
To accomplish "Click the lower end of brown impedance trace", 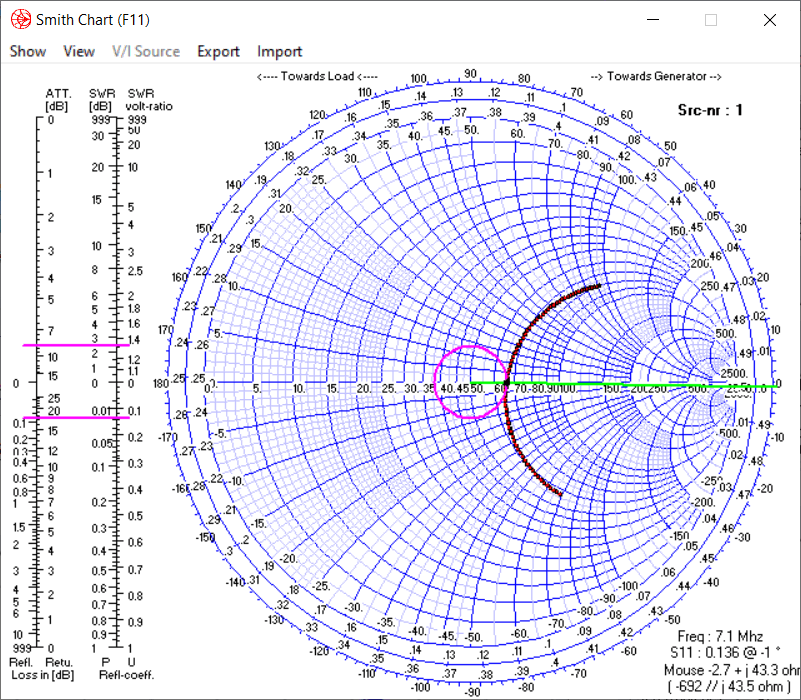I will 560,494.
